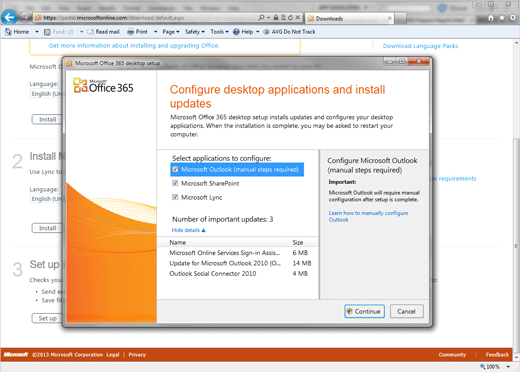Click the Set up button on the page
520x372 pixels.
[47, 318]
